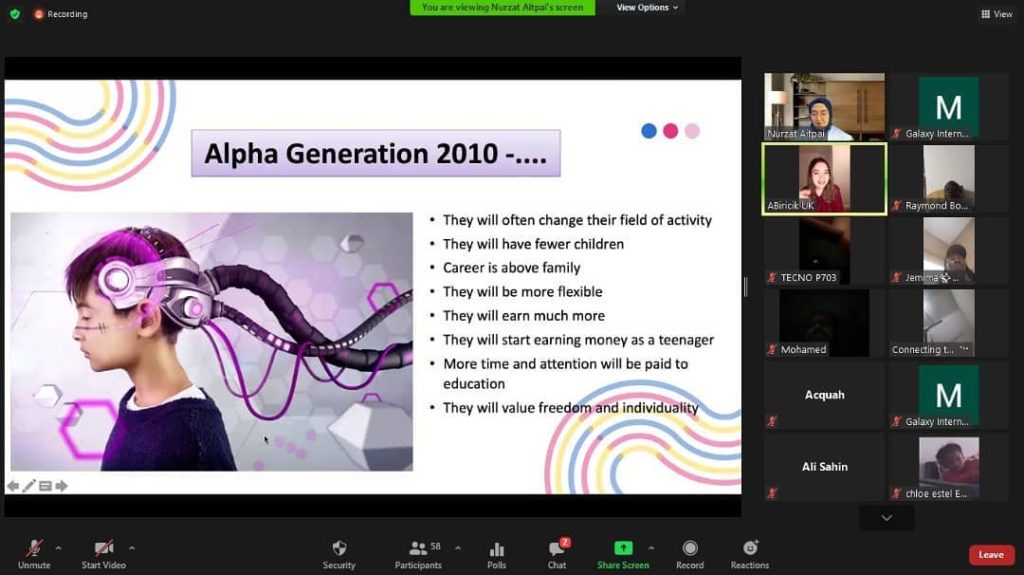Click the magenta dot on the slide
Image resolution: width=1024 pixels, height=575 pixels.
[670, 131]
